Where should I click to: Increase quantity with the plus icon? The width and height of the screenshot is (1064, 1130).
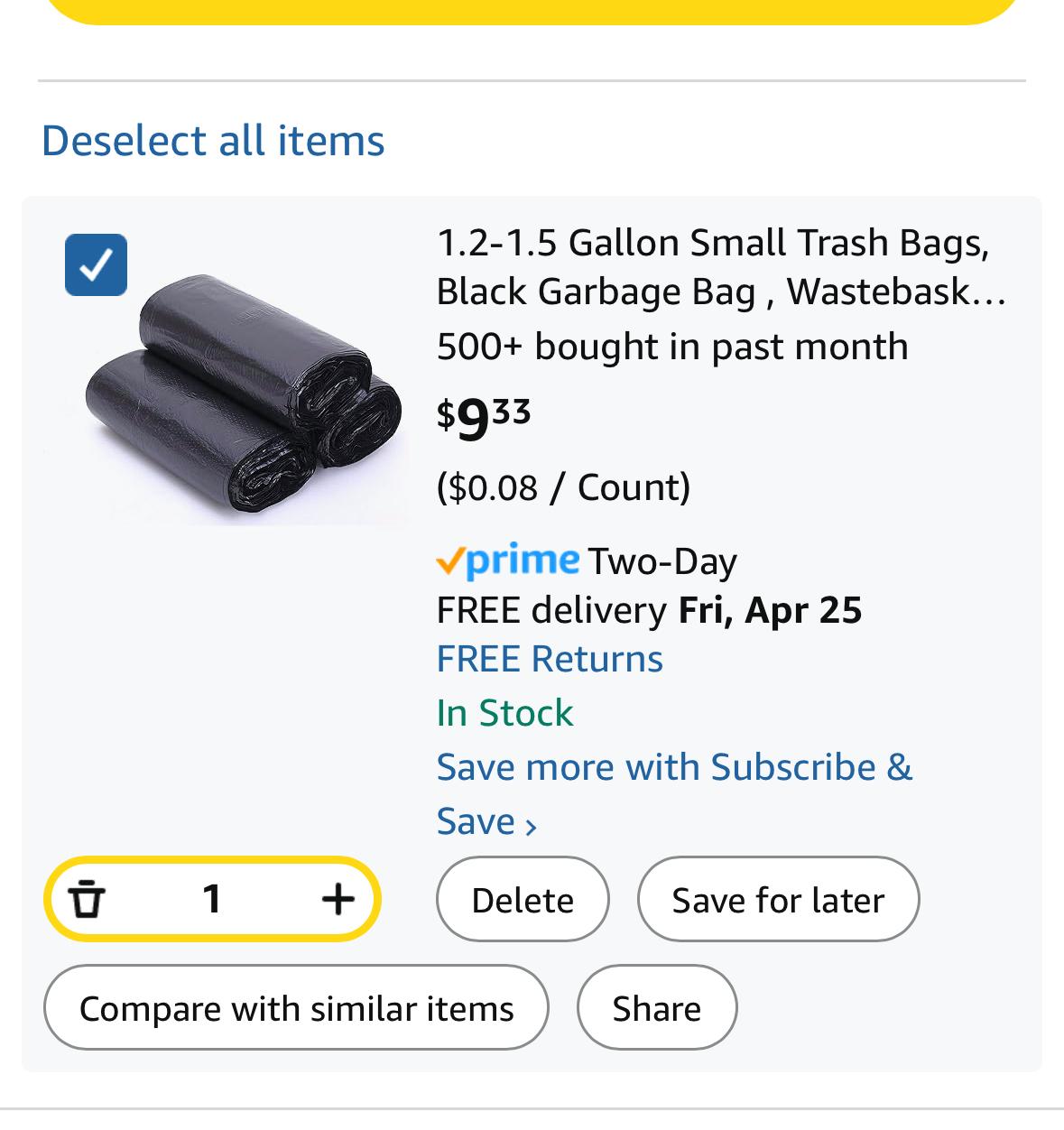pyautogui.click(x=338, y=898)
